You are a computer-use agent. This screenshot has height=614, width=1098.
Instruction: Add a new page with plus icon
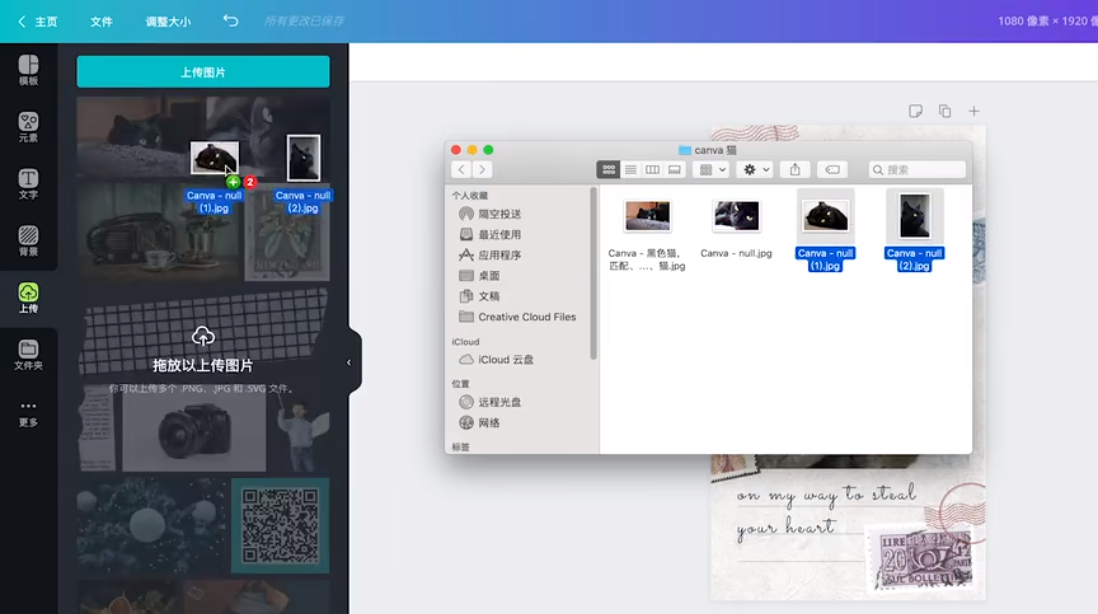tap(973, 111)
